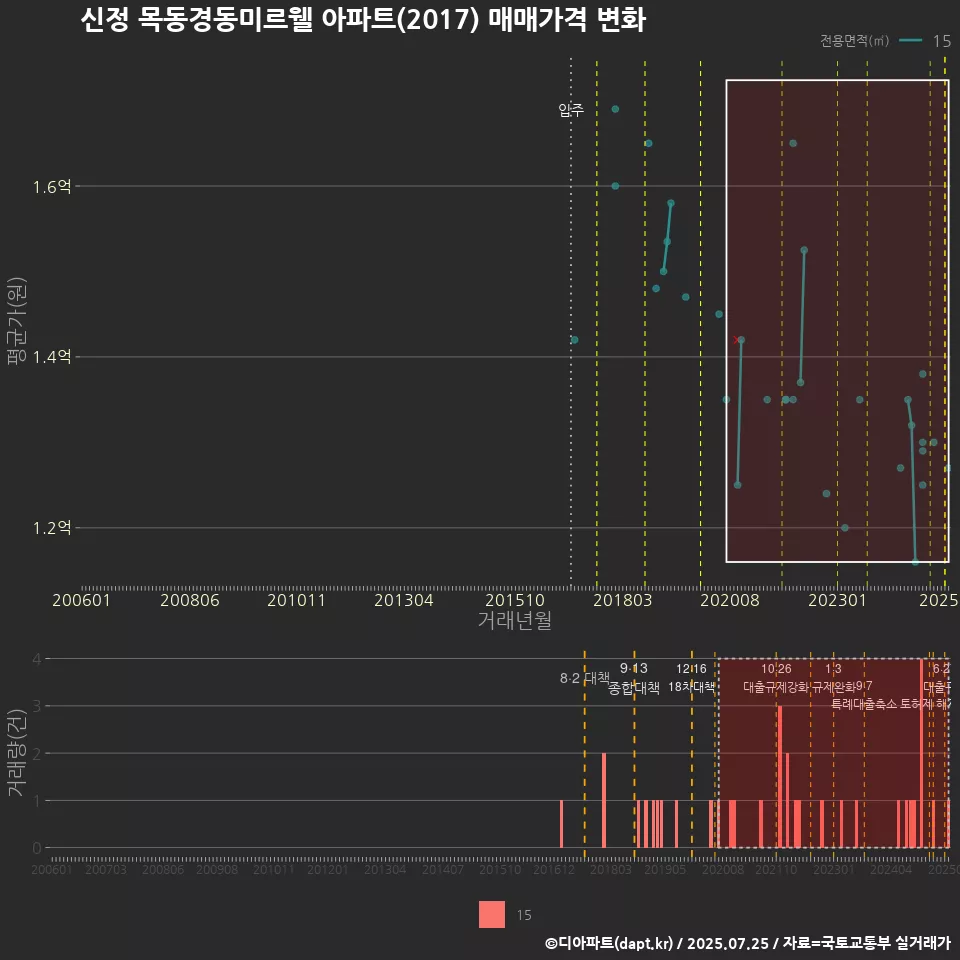The height and width of the screenshot is (960, 960).
Task: Click the tallest volume bar reaching 4
Action: point(921,753)
